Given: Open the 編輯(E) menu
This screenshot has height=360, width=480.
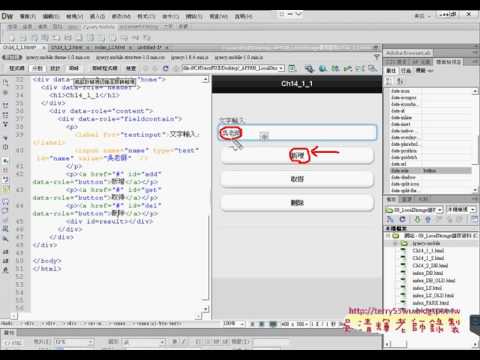Looking at the screenshot, I should 51,16.
